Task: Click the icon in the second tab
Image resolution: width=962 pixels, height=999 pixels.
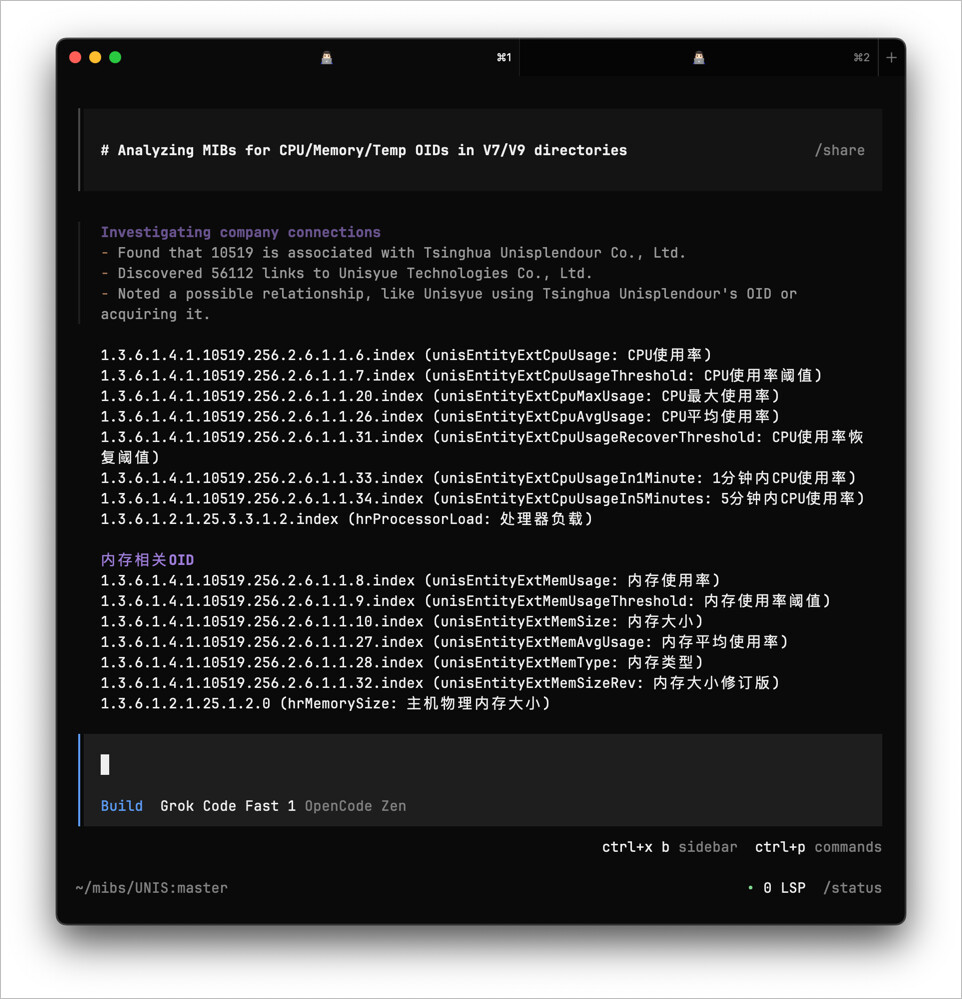Action: tap(698, 58)
